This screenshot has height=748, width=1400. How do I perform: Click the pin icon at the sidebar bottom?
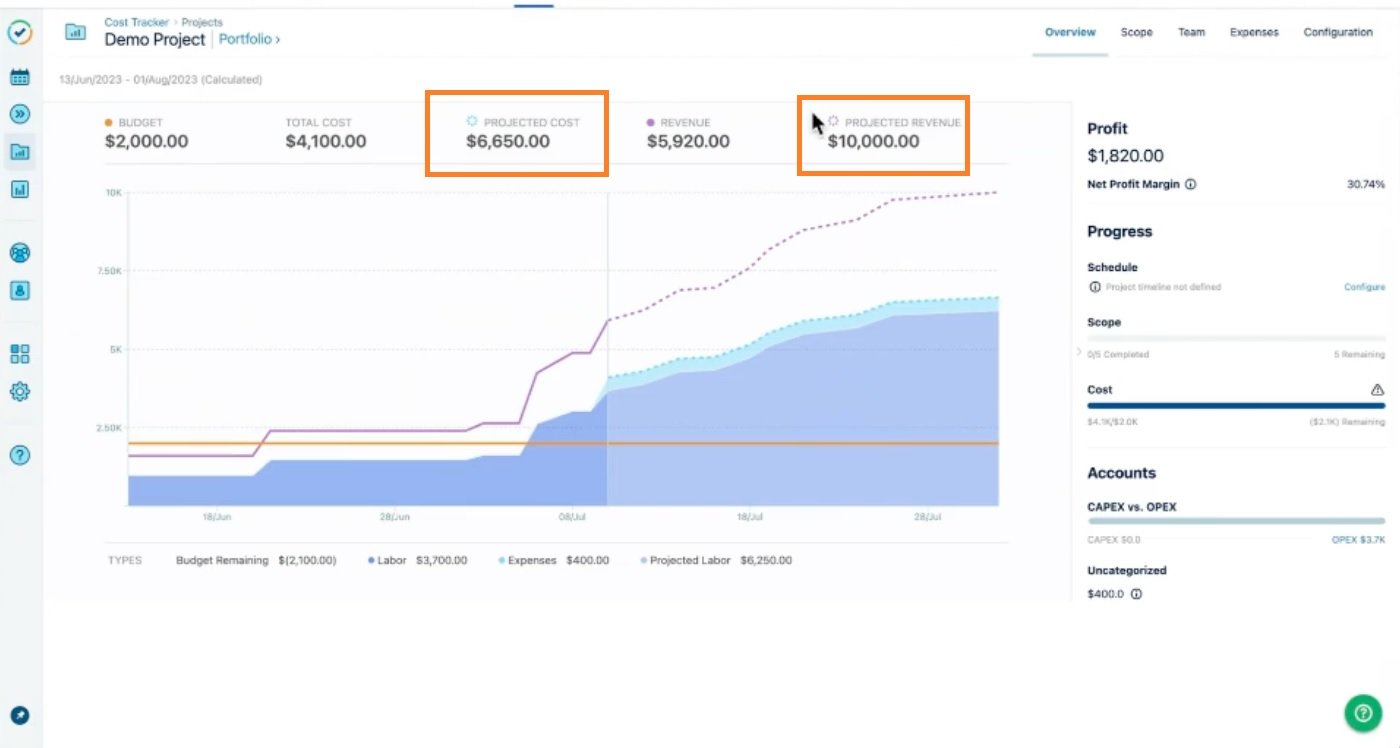point(19,715)
